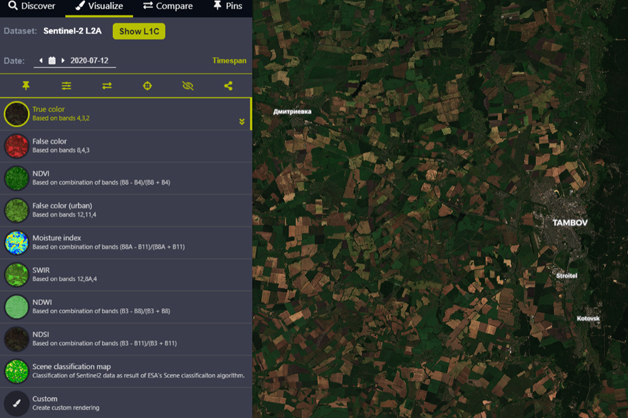Go to previous date with left arrow
628x418 pixels.
click(41, 61)
